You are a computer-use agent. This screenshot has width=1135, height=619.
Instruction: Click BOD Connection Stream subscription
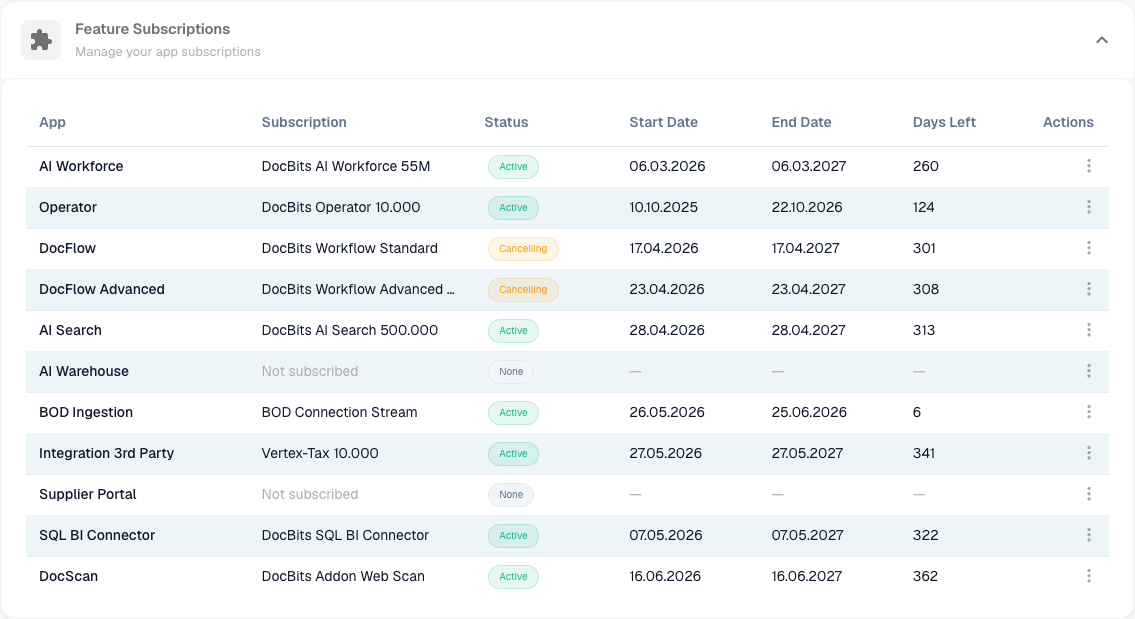[339, 413]
